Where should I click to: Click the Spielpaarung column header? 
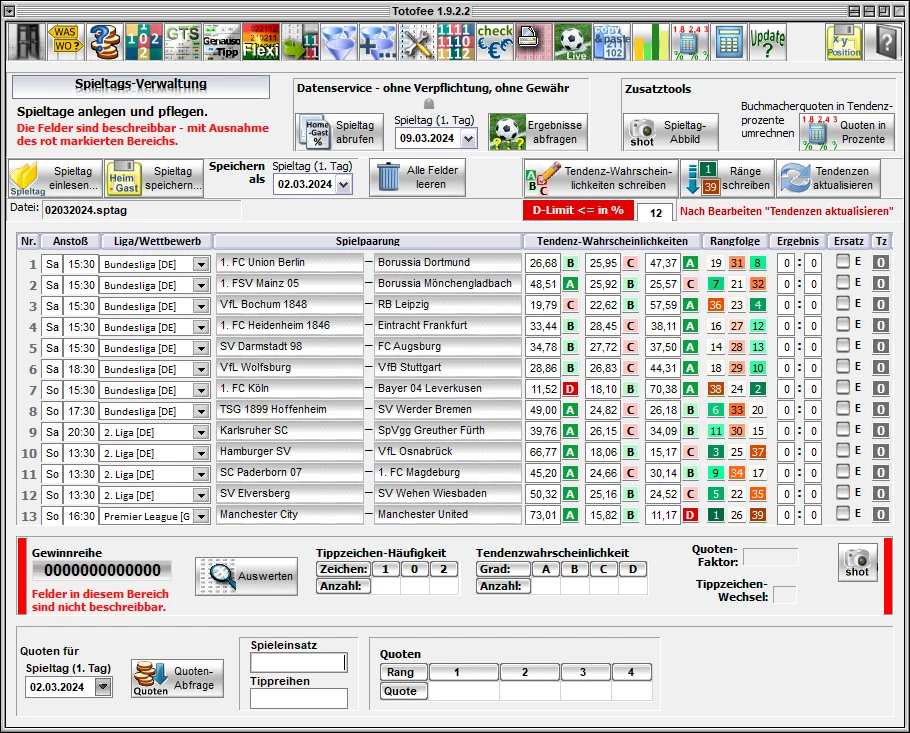click(368, 241)
